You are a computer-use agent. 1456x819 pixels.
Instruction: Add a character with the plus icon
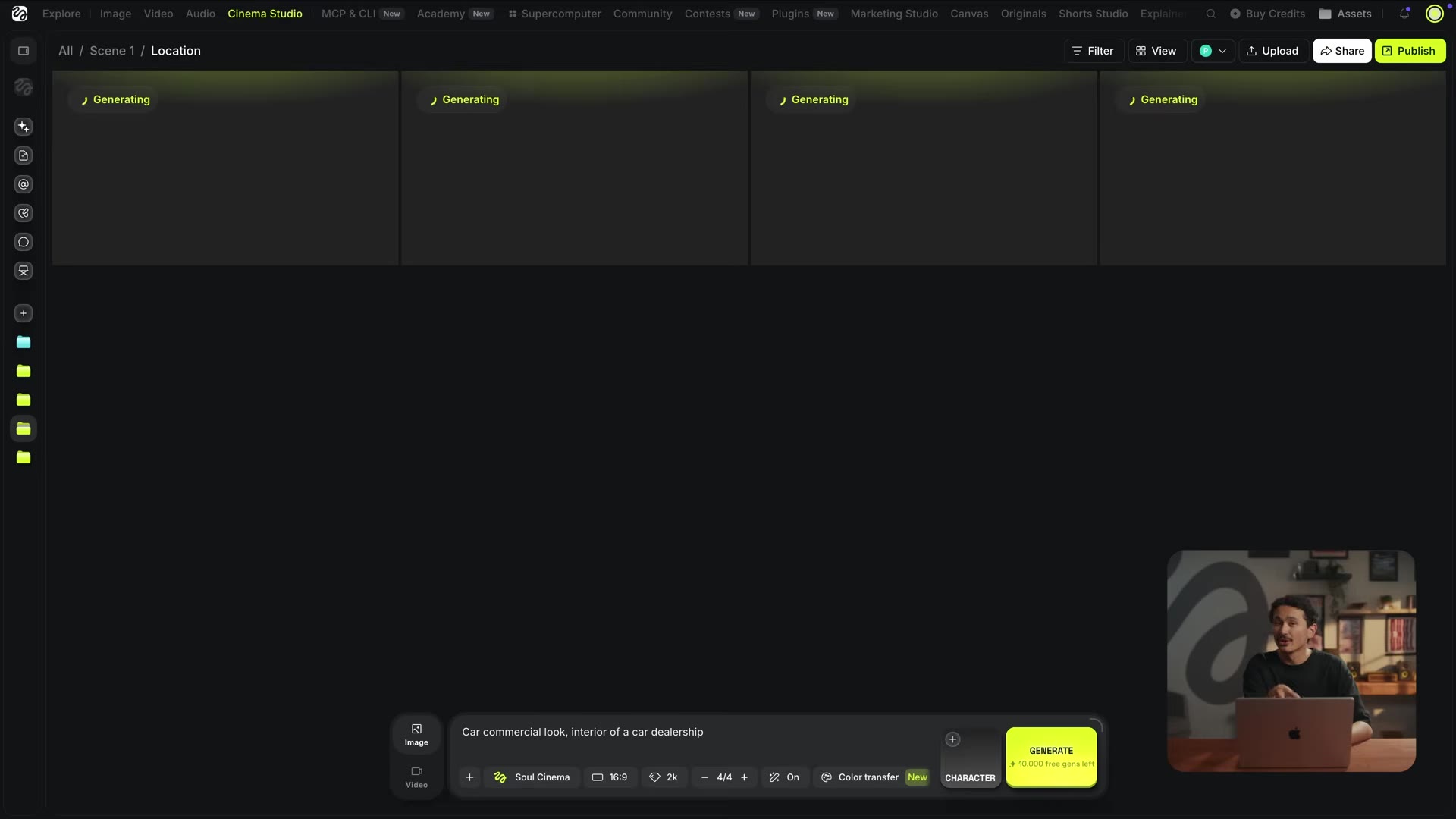click(952, 739)
